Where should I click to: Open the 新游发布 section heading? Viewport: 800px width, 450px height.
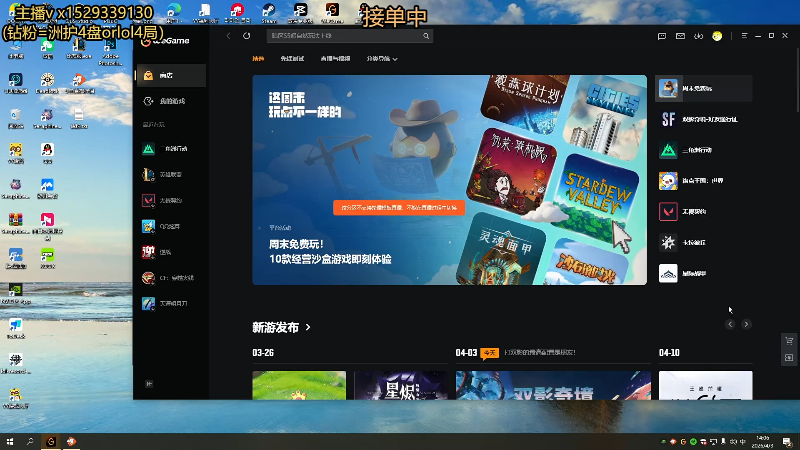[x=276, y=328]
